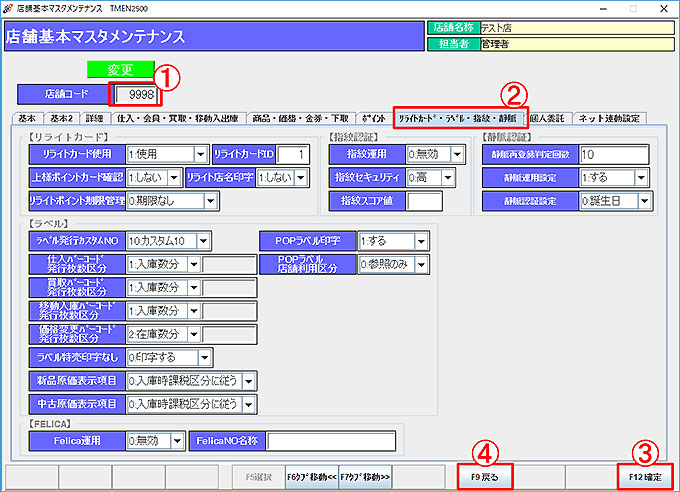
Task: Open the 顔認証設定 dropdown
Action: click(x=646, y=201)
